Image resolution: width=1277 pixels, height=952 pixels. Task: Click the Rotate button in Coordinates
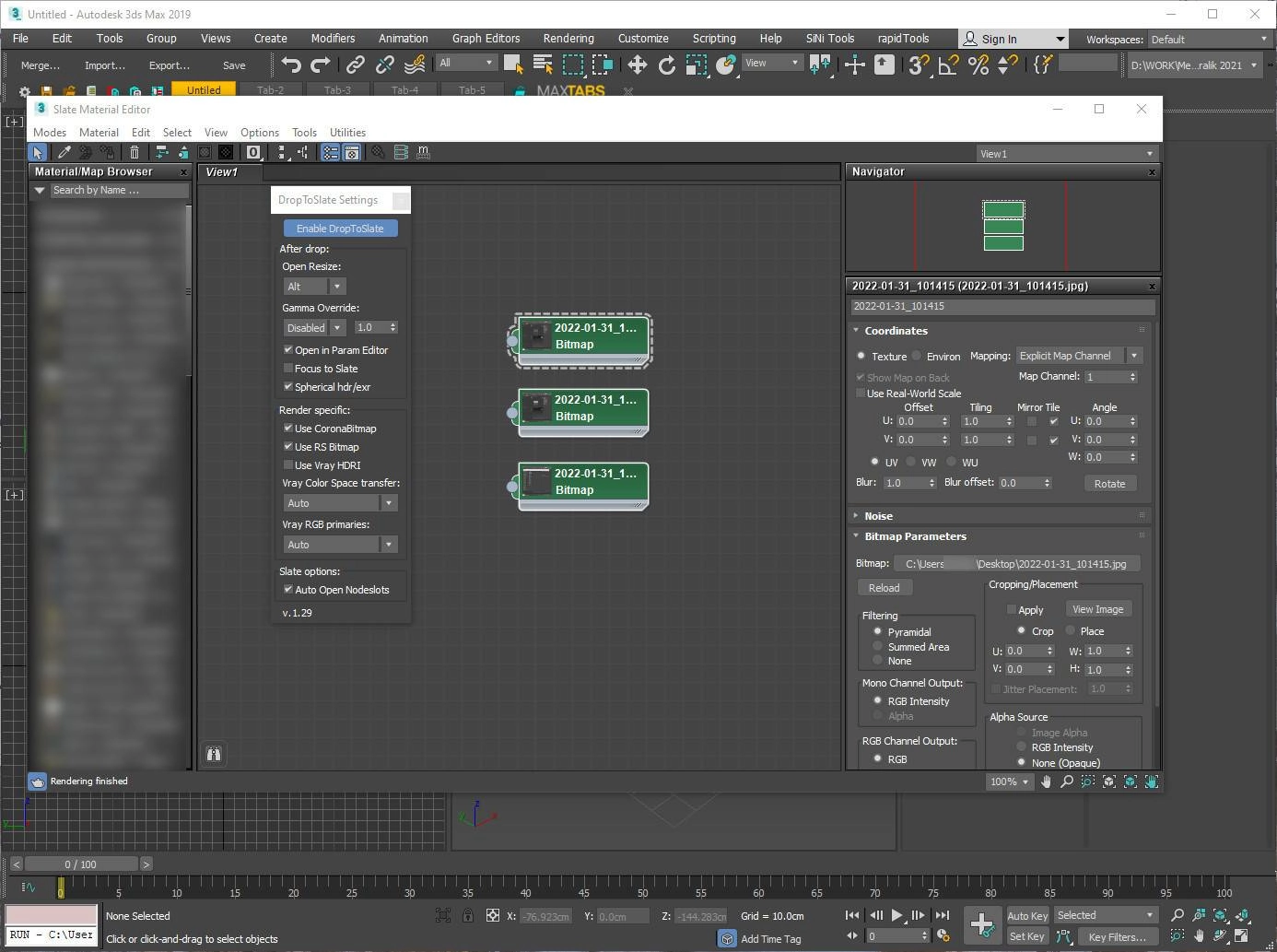coord(1109,484)
